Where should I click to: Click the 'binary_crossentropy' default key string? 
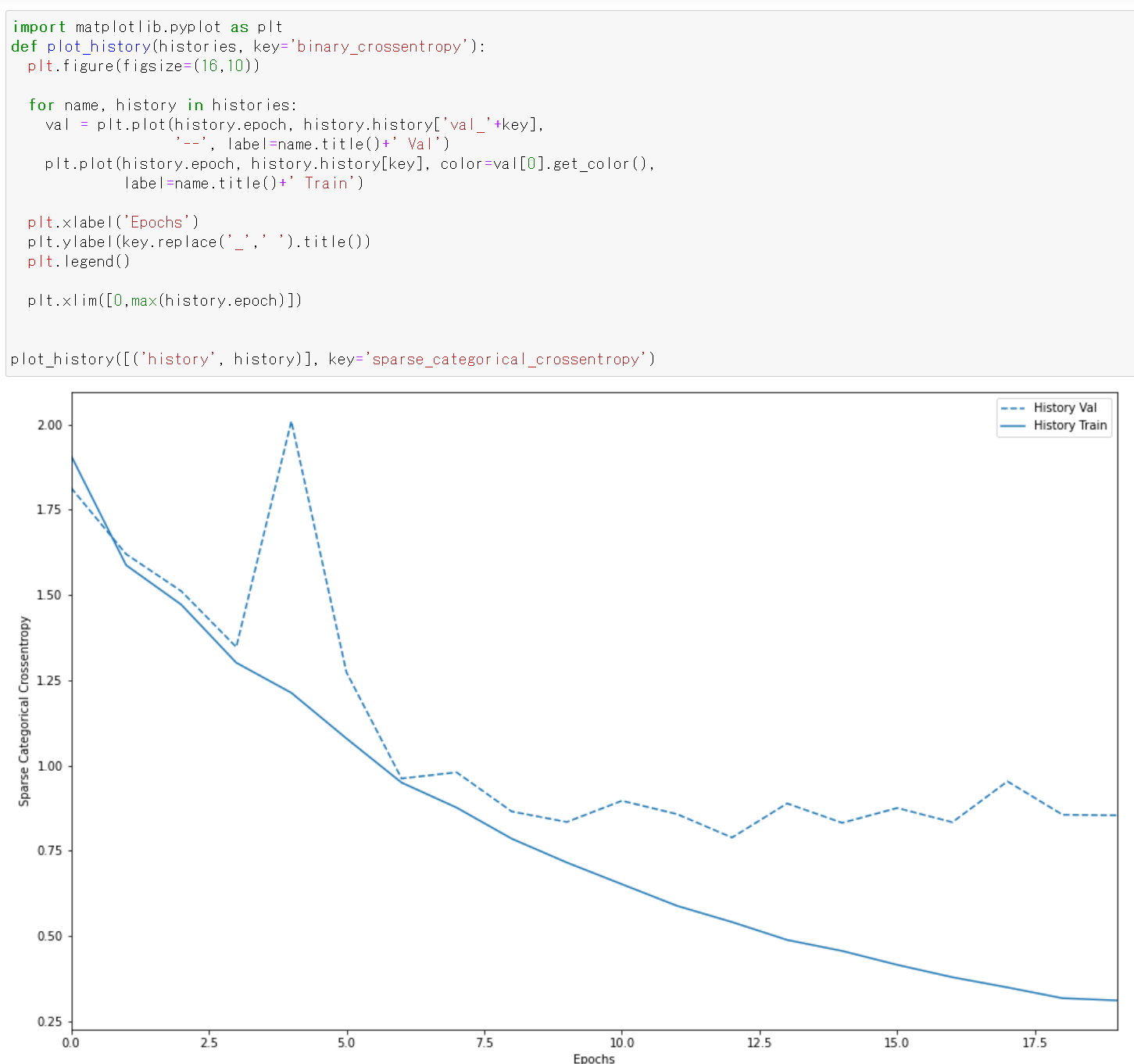[379, 47]
